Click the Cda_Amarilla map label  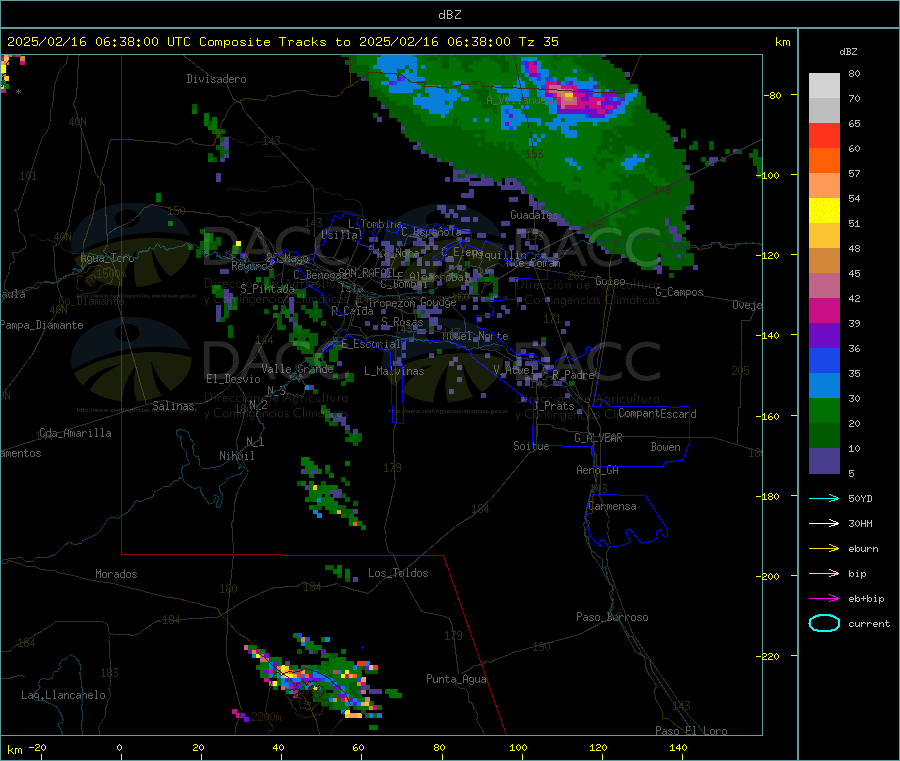[75, 433]
